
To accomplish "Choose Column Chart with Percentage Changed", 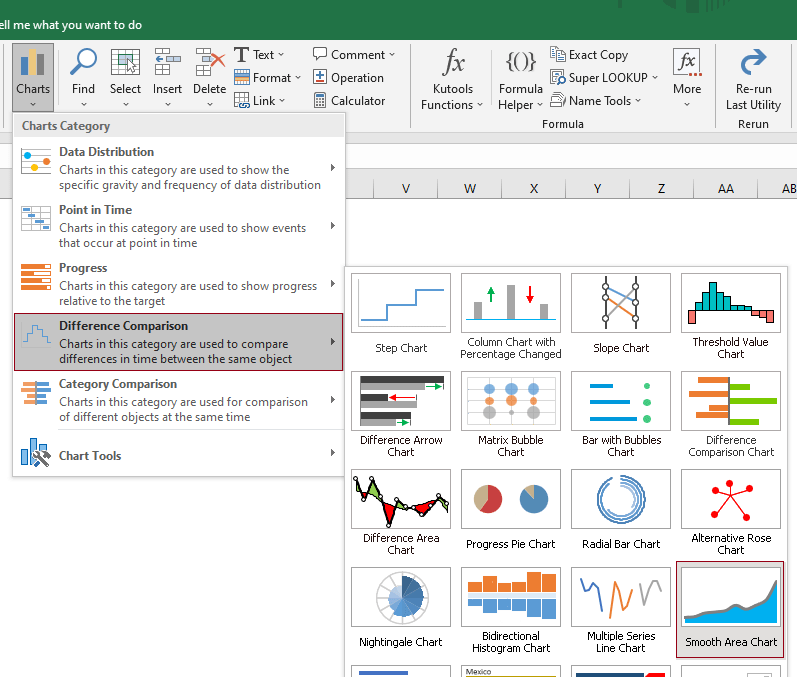I will pyautogui.click(x=511, y=316).
